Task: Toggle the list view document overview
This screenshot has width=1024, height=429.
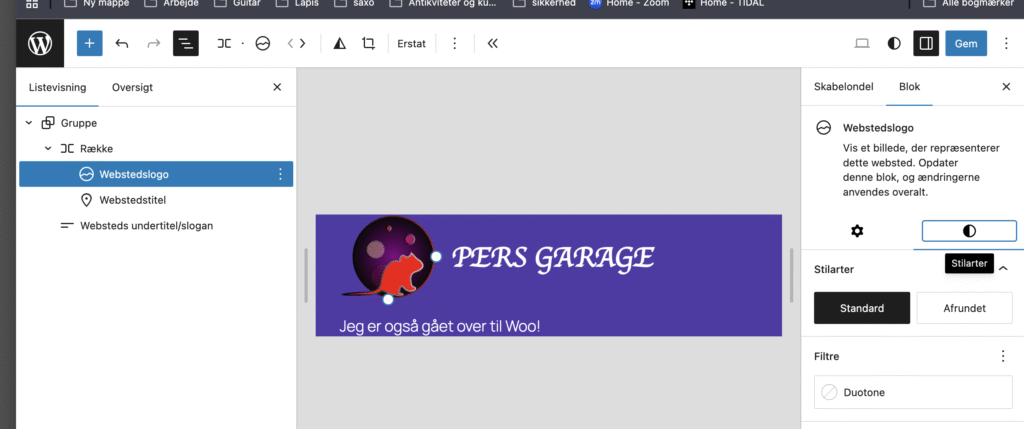Action: click(x=185, y=43)
